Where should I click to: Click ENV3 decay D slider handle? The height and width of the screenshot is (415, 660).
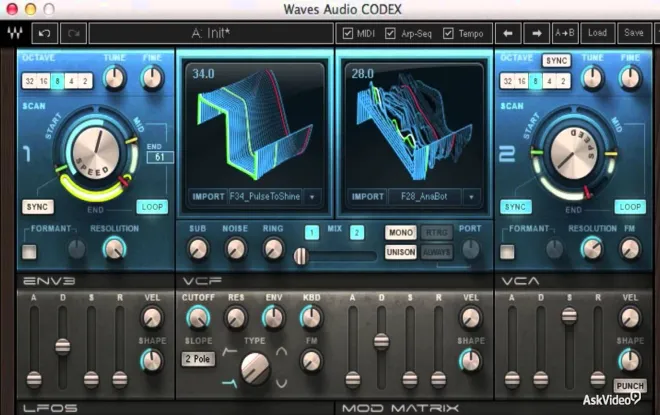click(63, 346)
